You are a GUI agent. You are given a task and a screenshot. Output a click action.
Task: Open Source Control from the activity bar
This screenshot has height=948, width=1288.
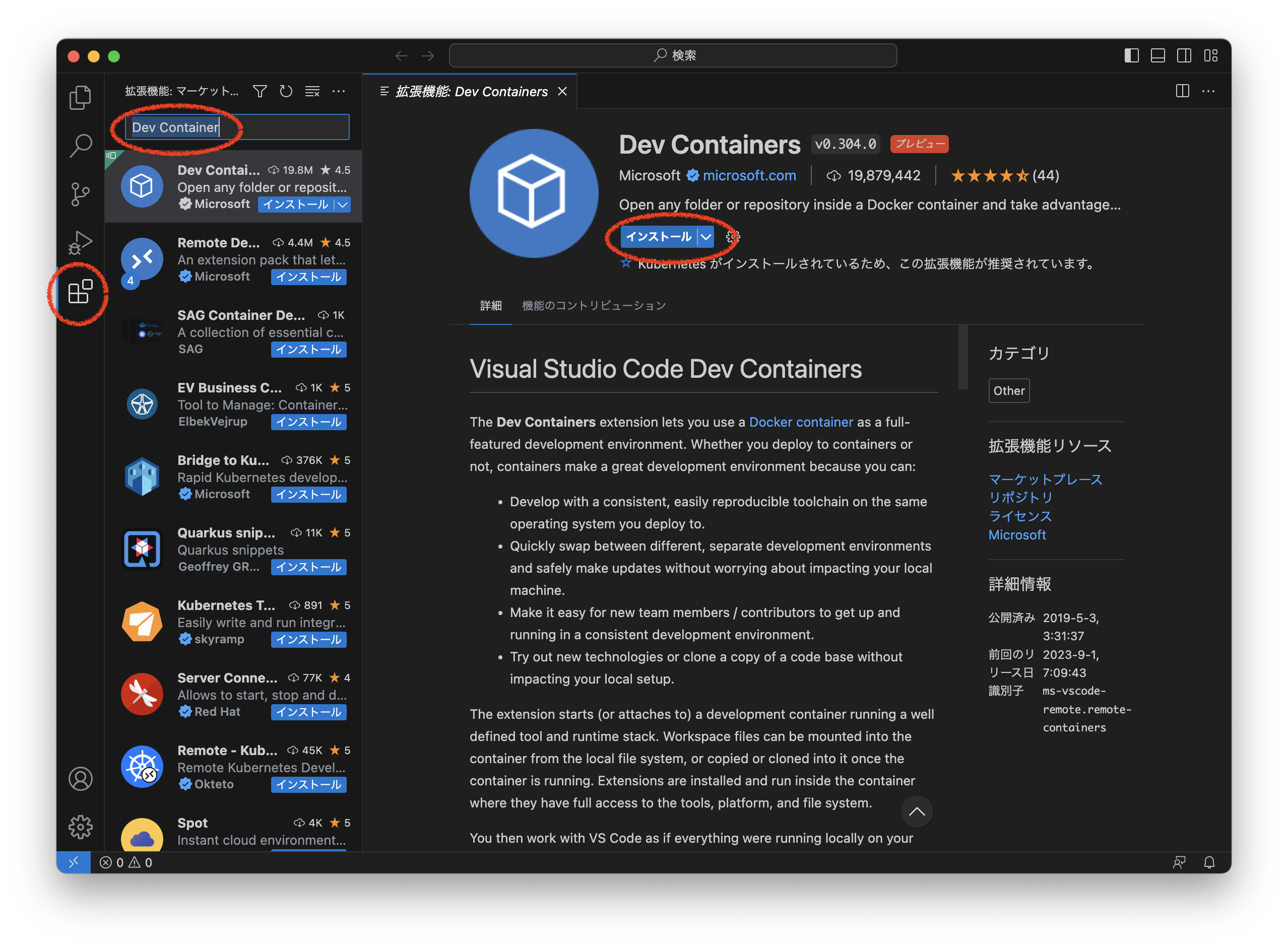coord(80,193)
